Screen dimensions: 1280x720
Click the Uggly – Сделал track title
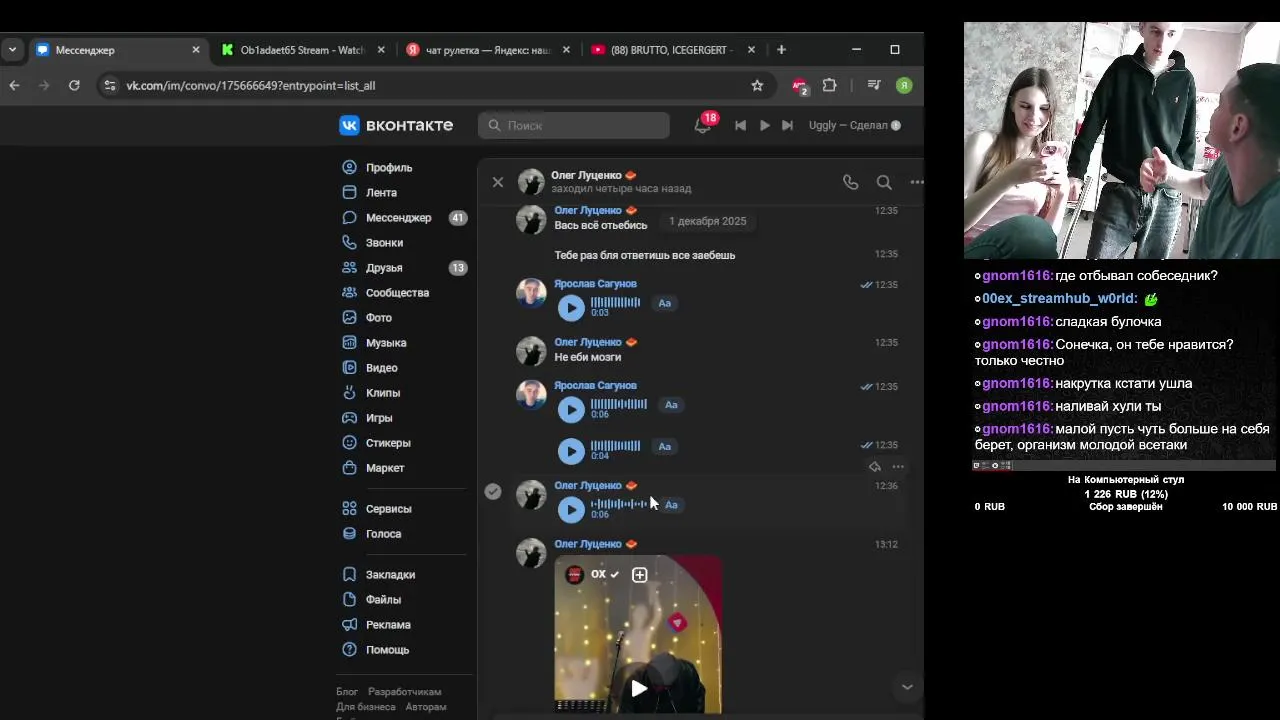click(x=848, y=125)
